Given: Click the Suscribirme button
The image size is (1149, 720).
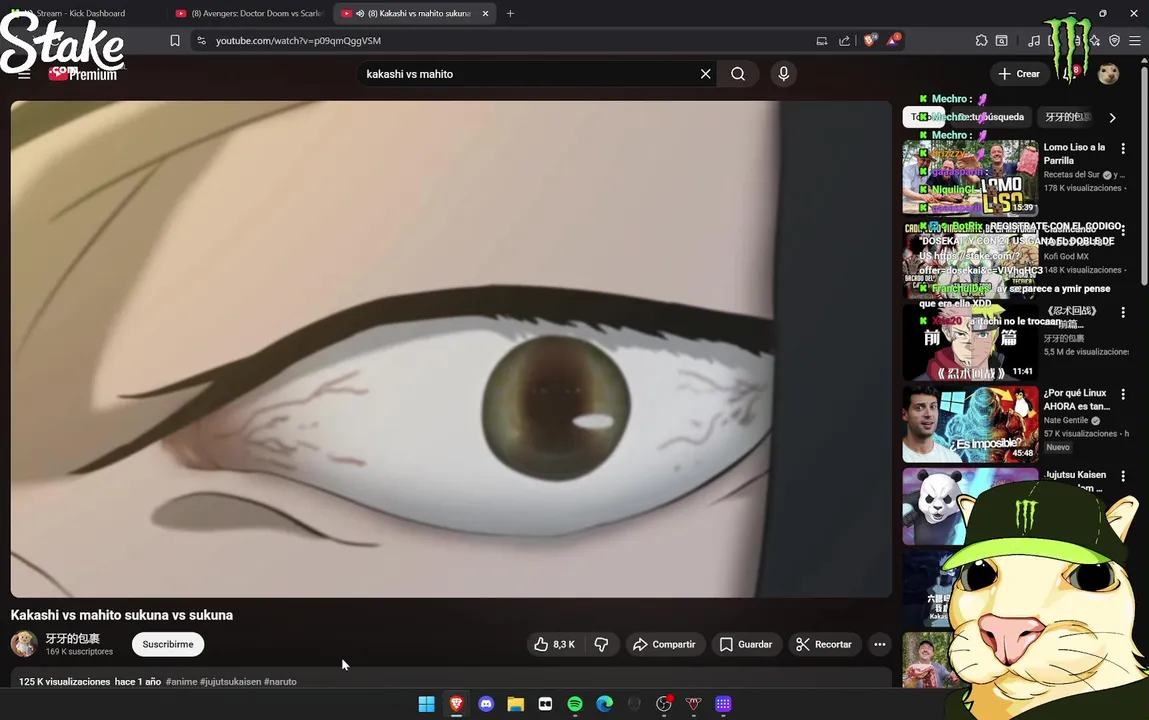Looking at the screenshot, I should (168, 645).
